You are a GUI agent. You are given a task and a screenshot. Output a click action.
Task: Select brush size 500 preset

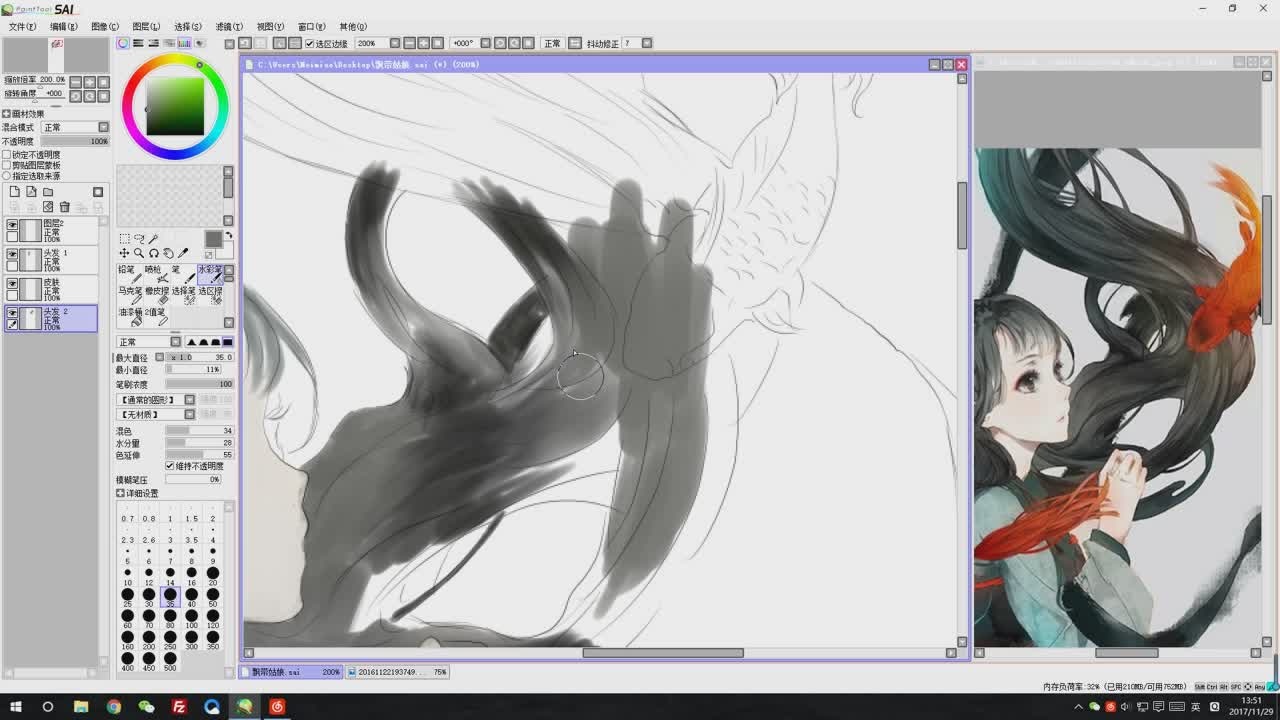pos(170,662)
